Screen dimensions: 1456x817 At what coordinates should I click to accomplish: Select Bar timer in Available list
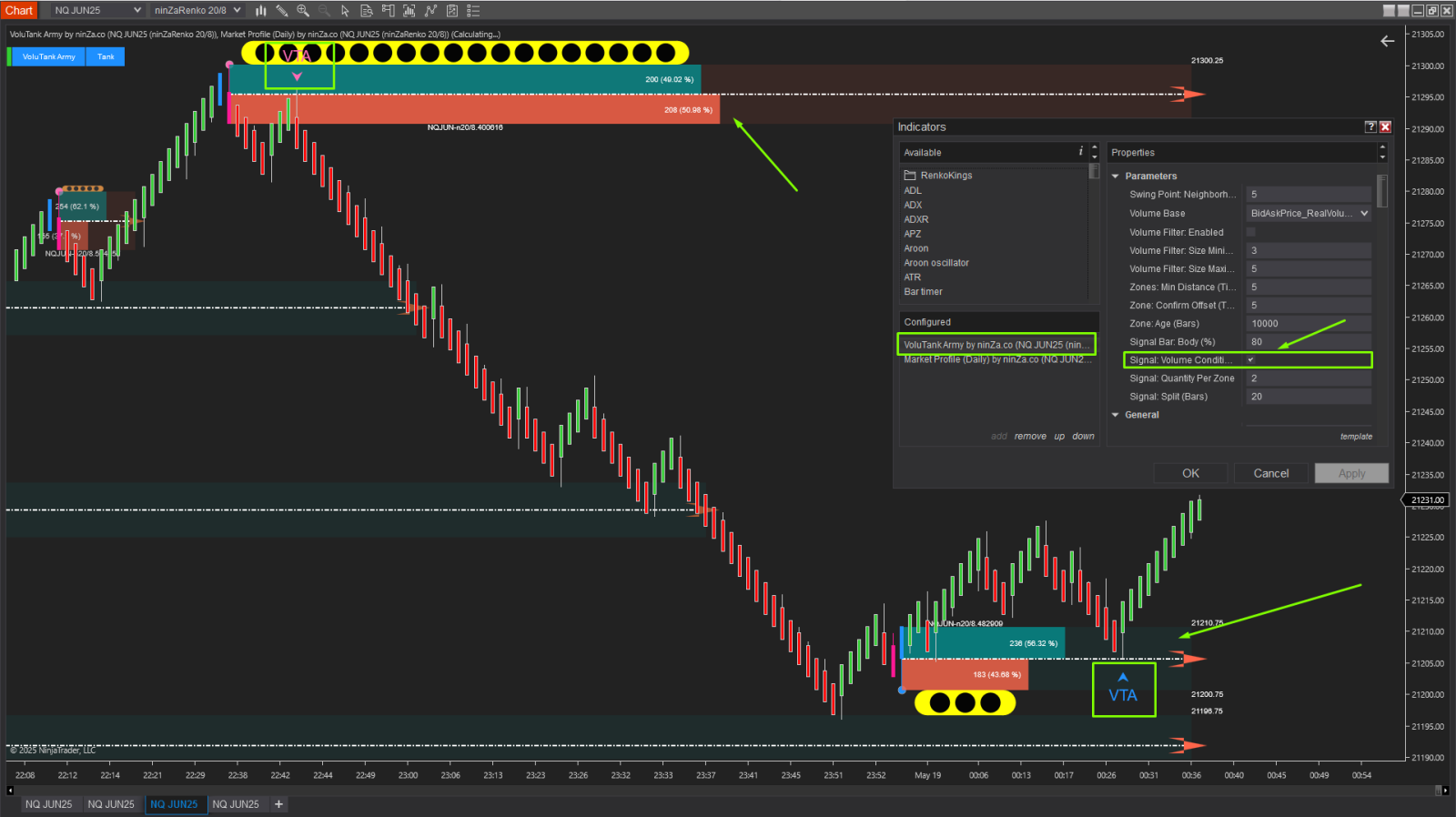tap(923, 292)
